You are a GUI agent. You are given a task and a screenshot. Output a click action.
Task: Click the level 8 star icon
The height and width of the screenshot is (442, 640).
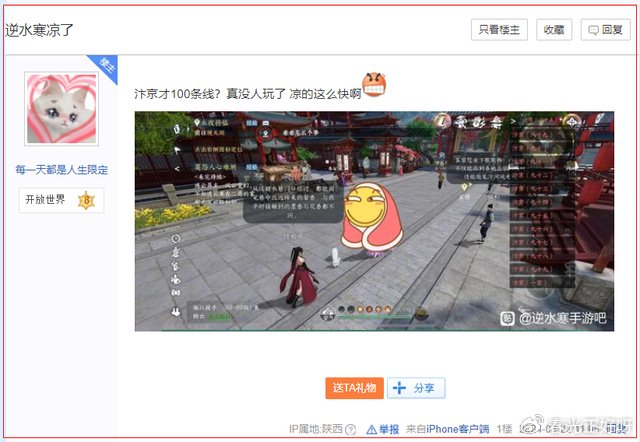87,200
